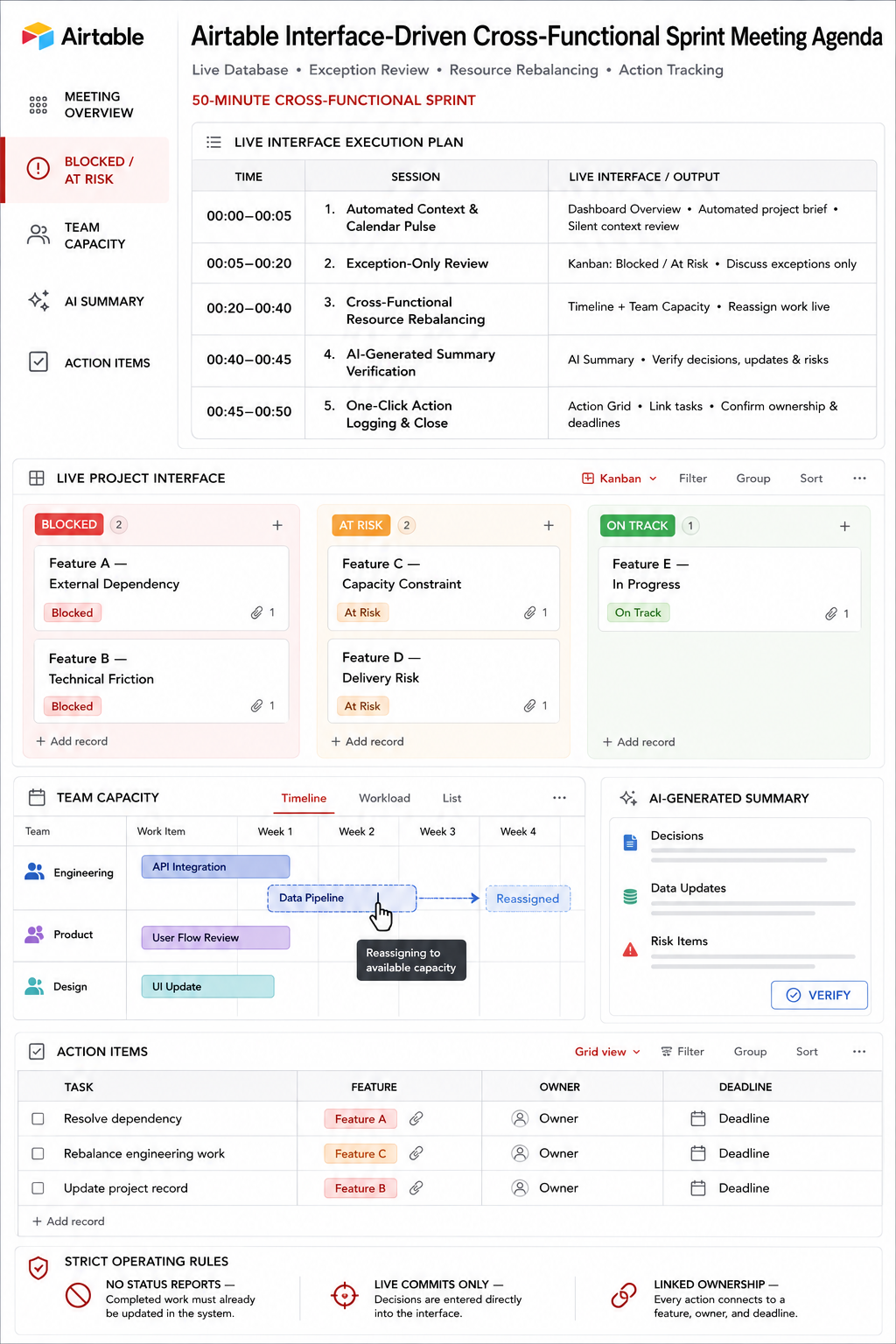Select the Data Pipeline timeline bar
Screen dimensions: 896x1344
(341, 898)
